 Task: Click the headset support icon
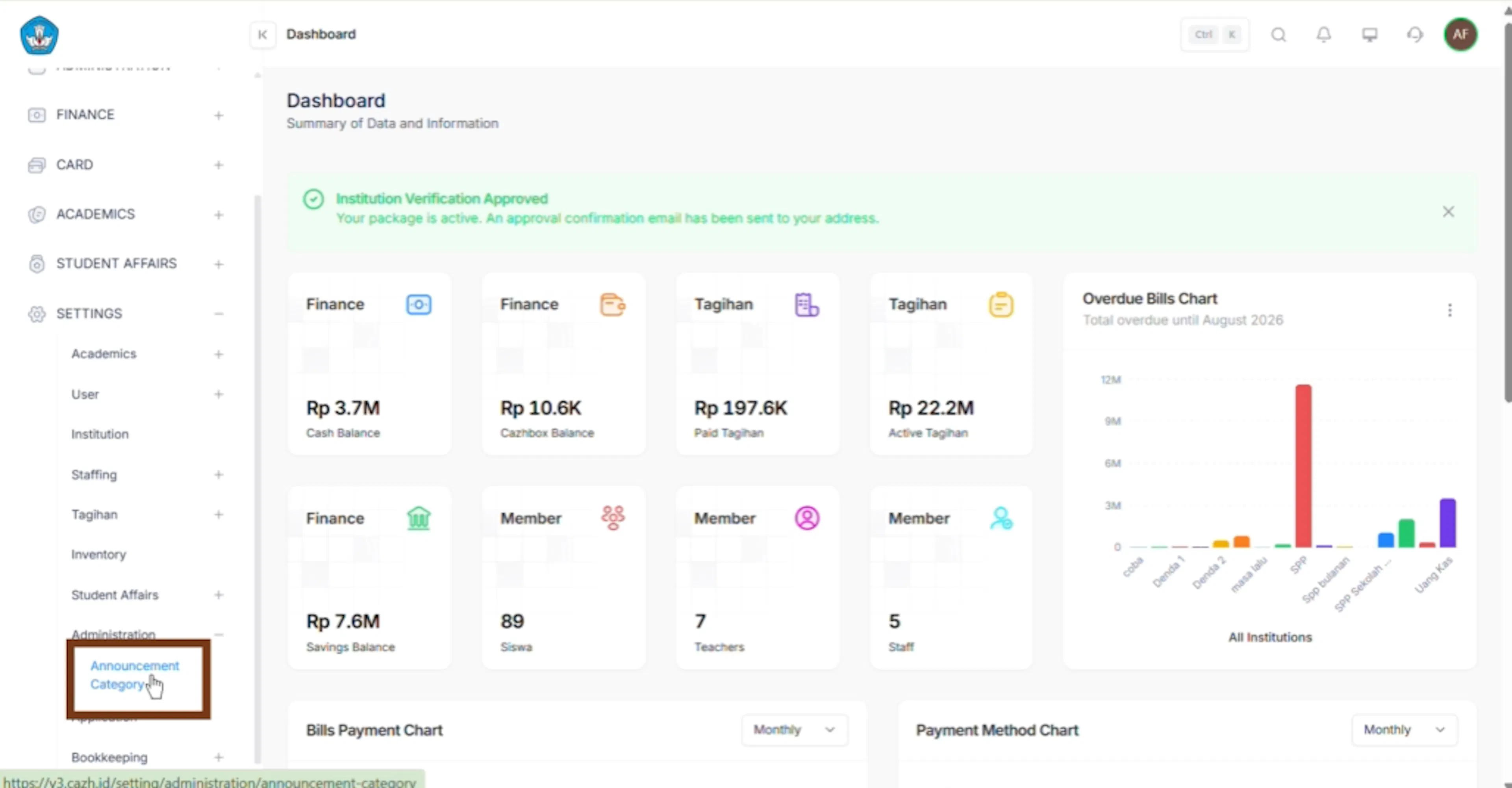[1415, 35]
